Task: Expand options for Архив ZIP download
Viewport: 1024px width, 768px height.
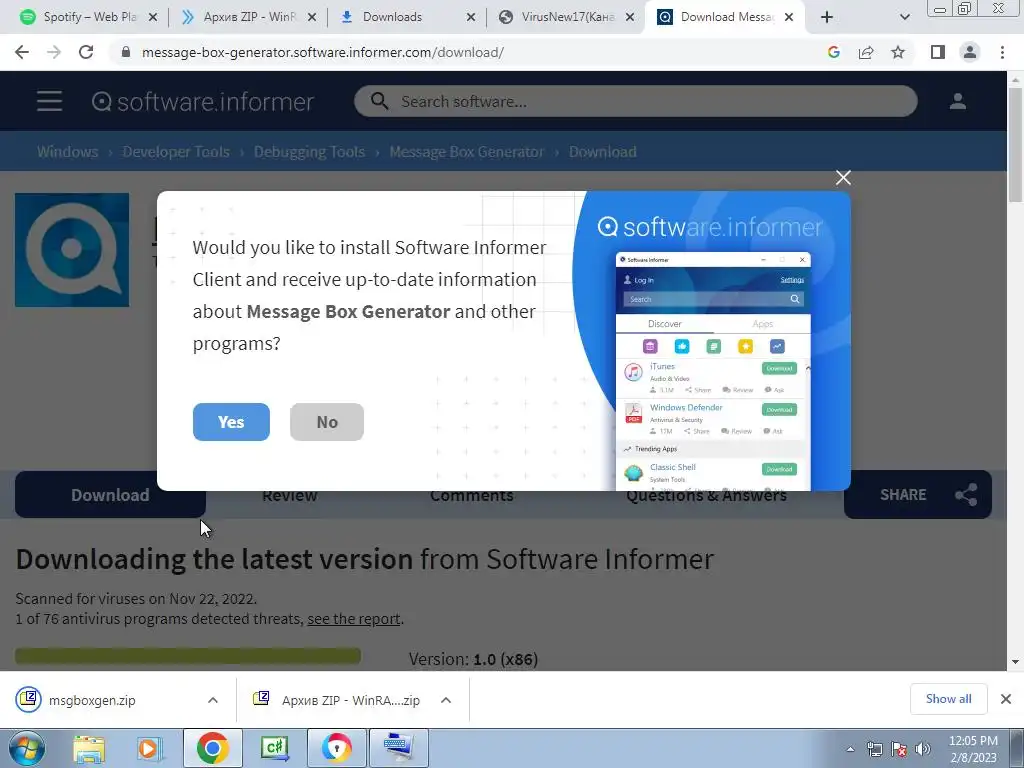Action: (x=446, y=700)
